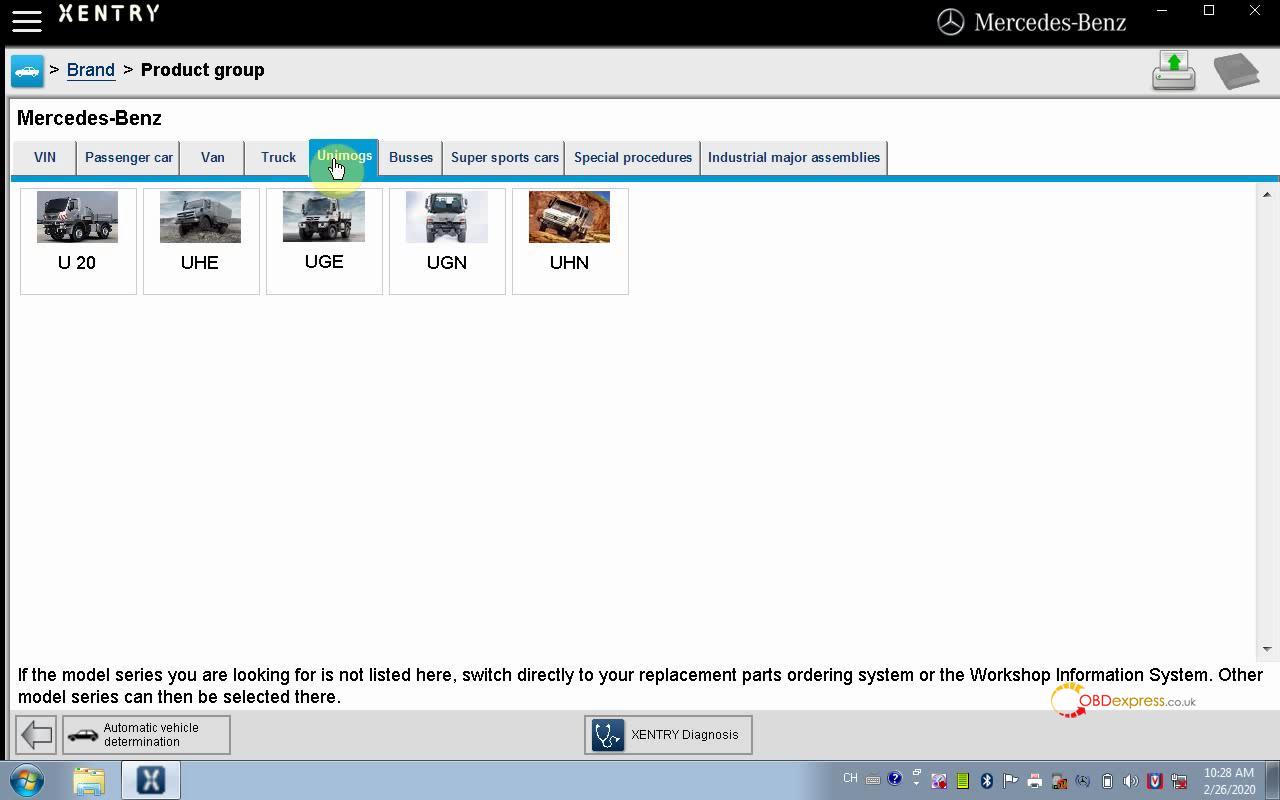Open the Special procedures tab

click(633, 157)
